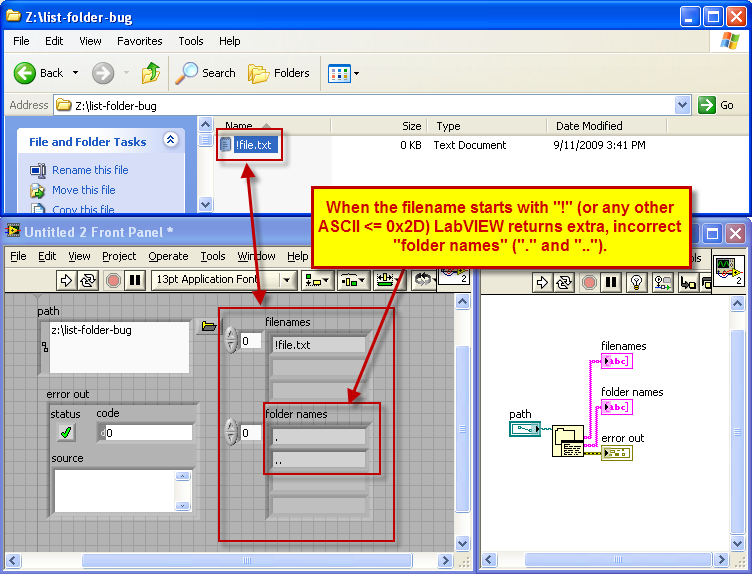The height and width of the screenshot is (574, 752).
Task: Click Run Continuously in Front Panel toolbar
Action: (88, 280)
